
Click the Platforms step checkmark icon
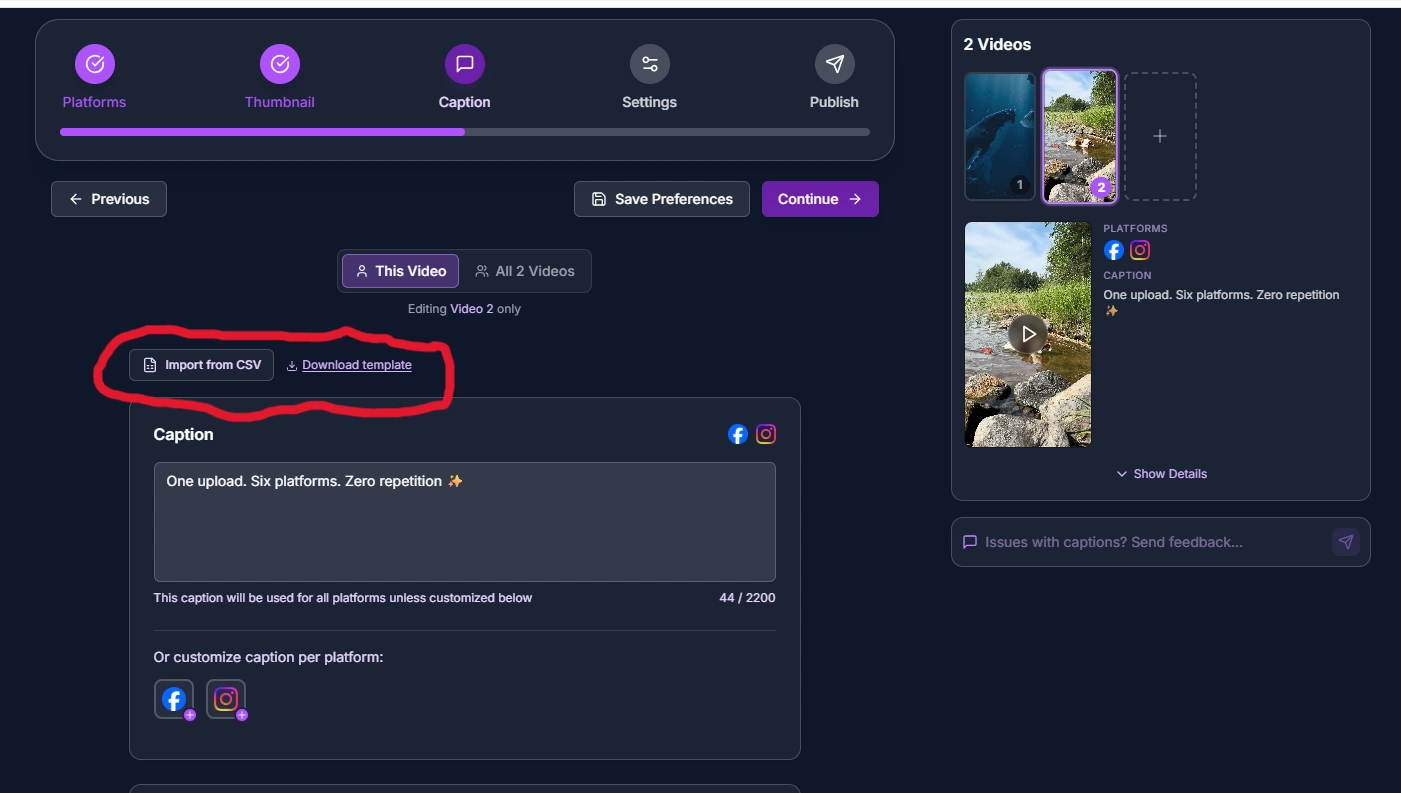pyautogui.click(x=95, y=64)
